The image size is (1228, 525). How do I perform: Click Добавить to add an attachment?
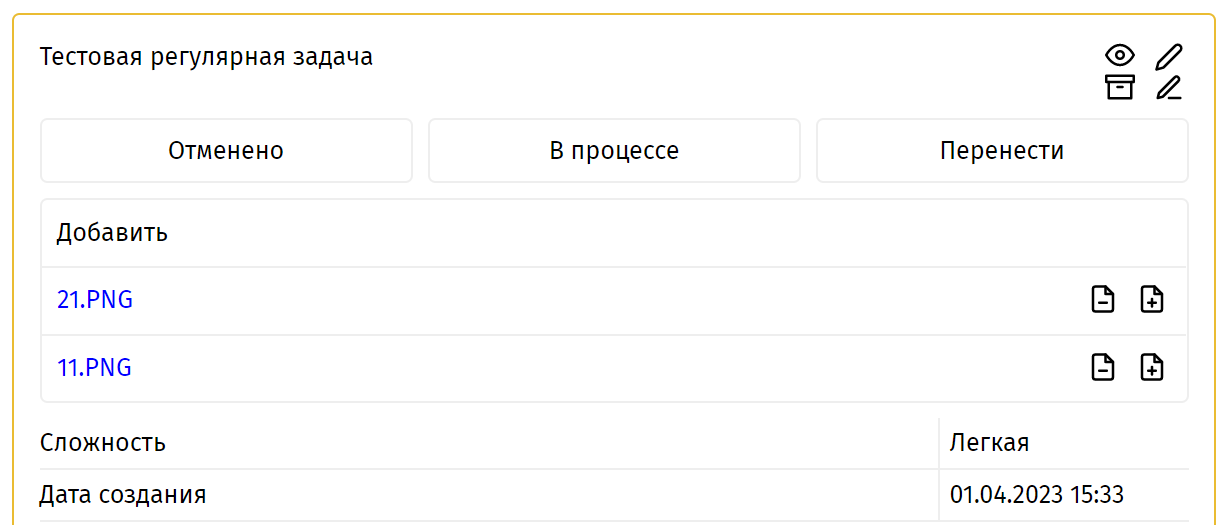[x=112, y=233]
